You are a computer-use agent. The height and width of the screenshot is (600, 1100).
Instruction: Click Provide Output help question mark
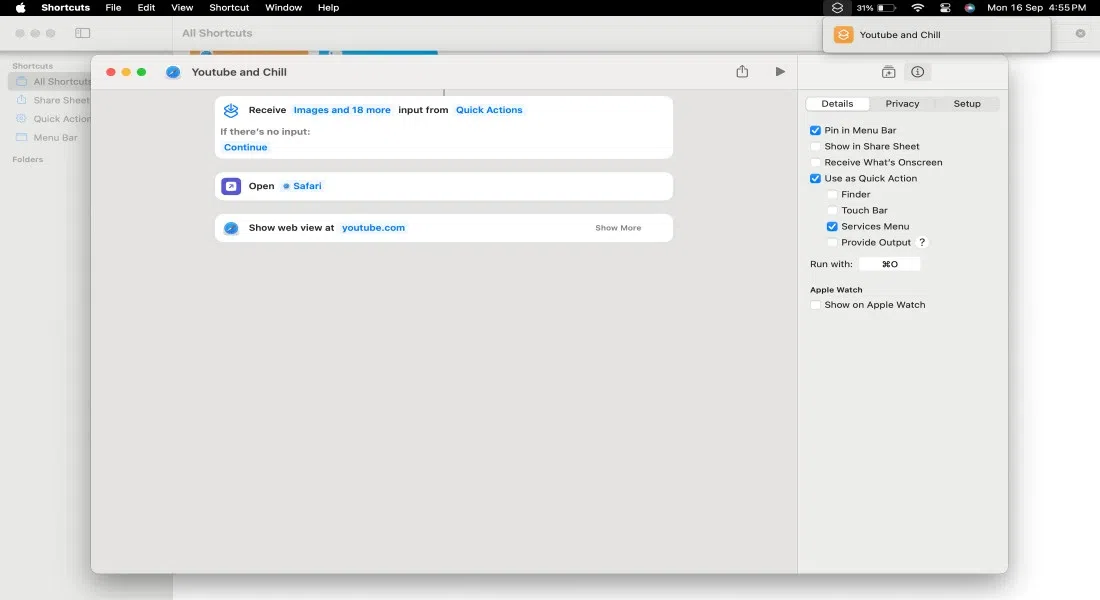tap(922, 242)
